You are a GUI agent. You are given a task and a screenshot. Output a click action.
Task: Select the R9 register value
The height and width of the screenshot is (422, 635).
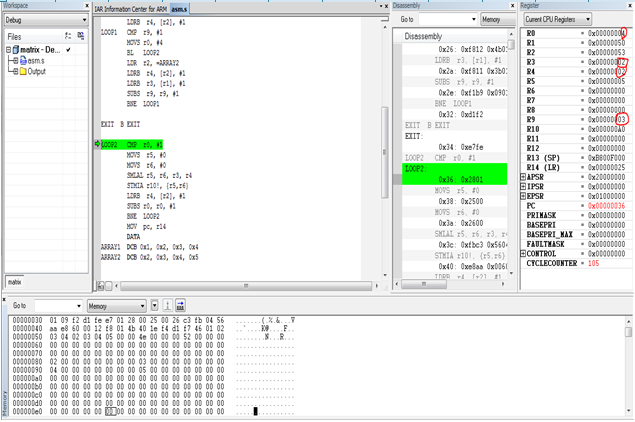[x=606, y=119]
